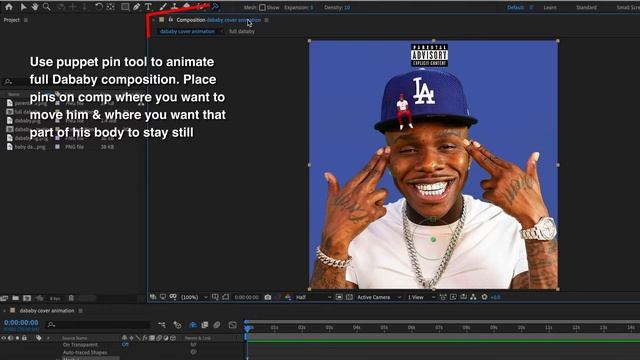Image resolution: width=640 pixels, height=360 pixels.
Task: Select the Type text tool
Action: coord(148,7)
